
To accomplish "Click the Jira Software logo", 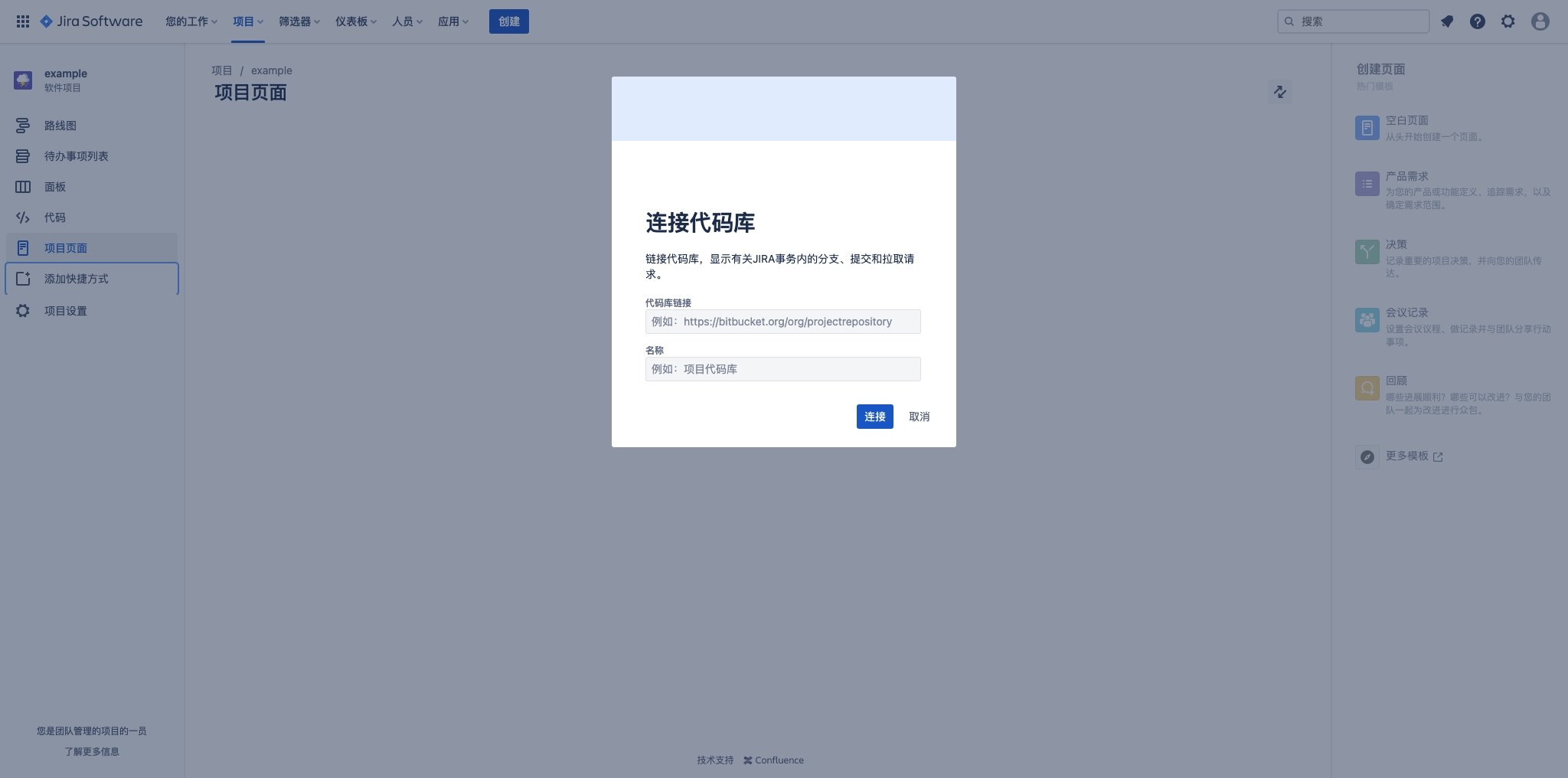I will (x=91, y=21).
